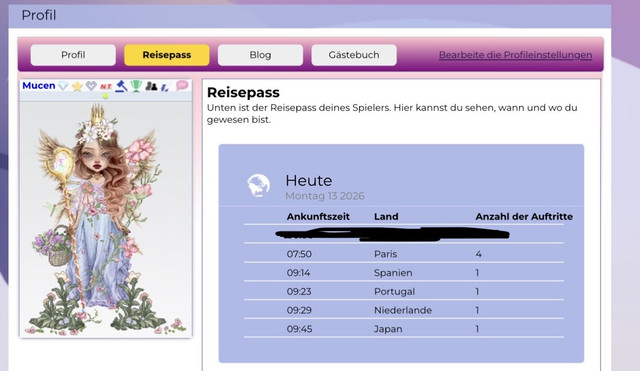Click the arrival time 09:14
Image resolution: width=640 pixels, height=371 pixels.
pos(298,273)
